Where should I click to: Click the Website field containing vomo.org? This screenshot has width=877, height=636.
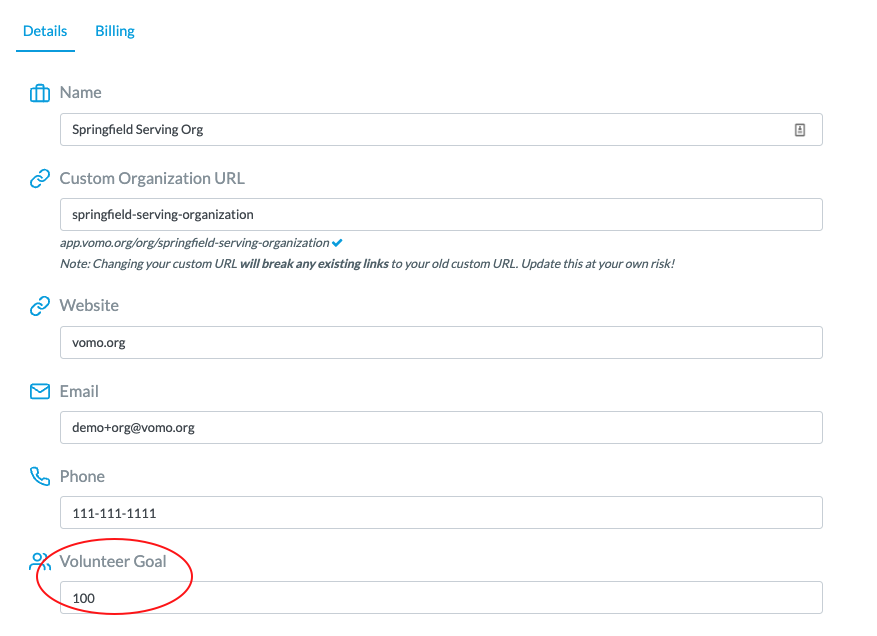point(441,342)
